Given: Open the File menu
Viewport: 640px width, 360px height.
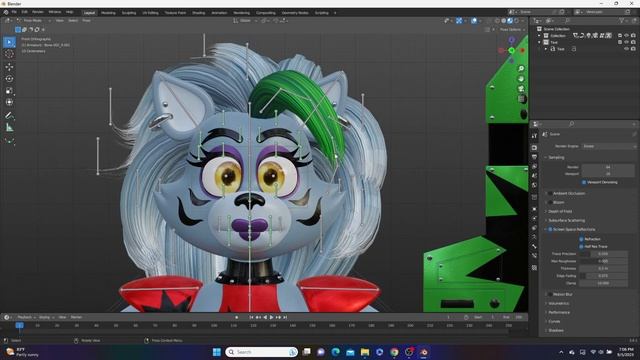Looking at the screenshot, I should click(x=14, y=12).
